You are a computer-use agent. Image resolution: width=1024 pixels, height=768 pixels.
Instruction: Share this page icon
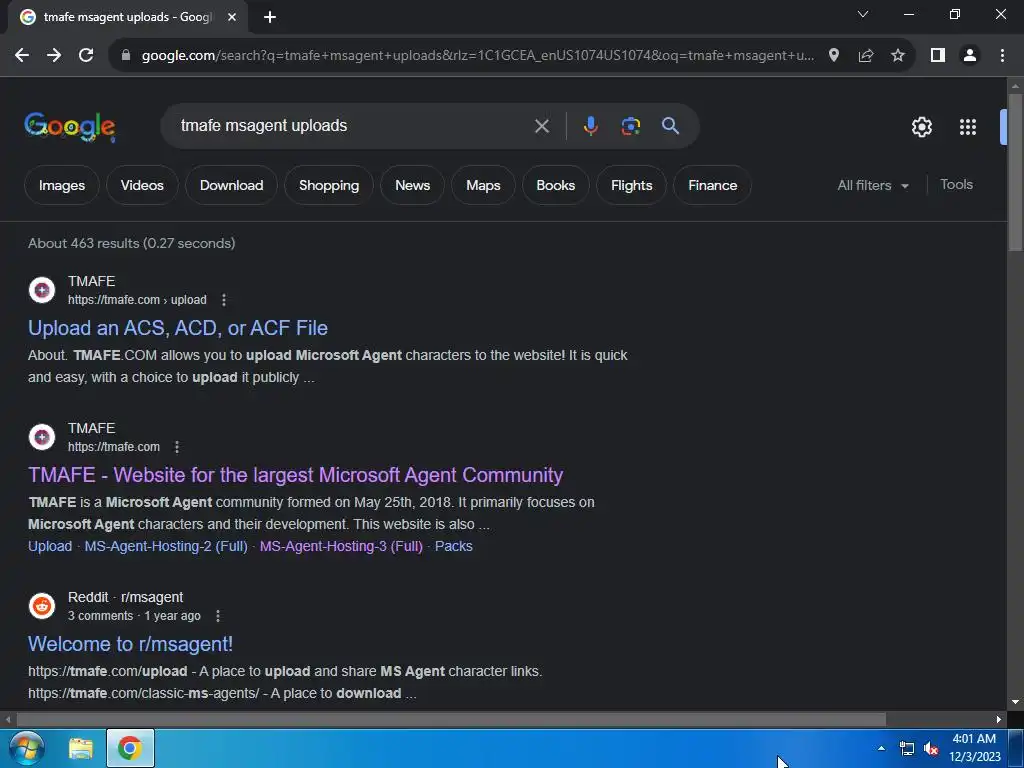pyautogui.click(x=866, y=56)
